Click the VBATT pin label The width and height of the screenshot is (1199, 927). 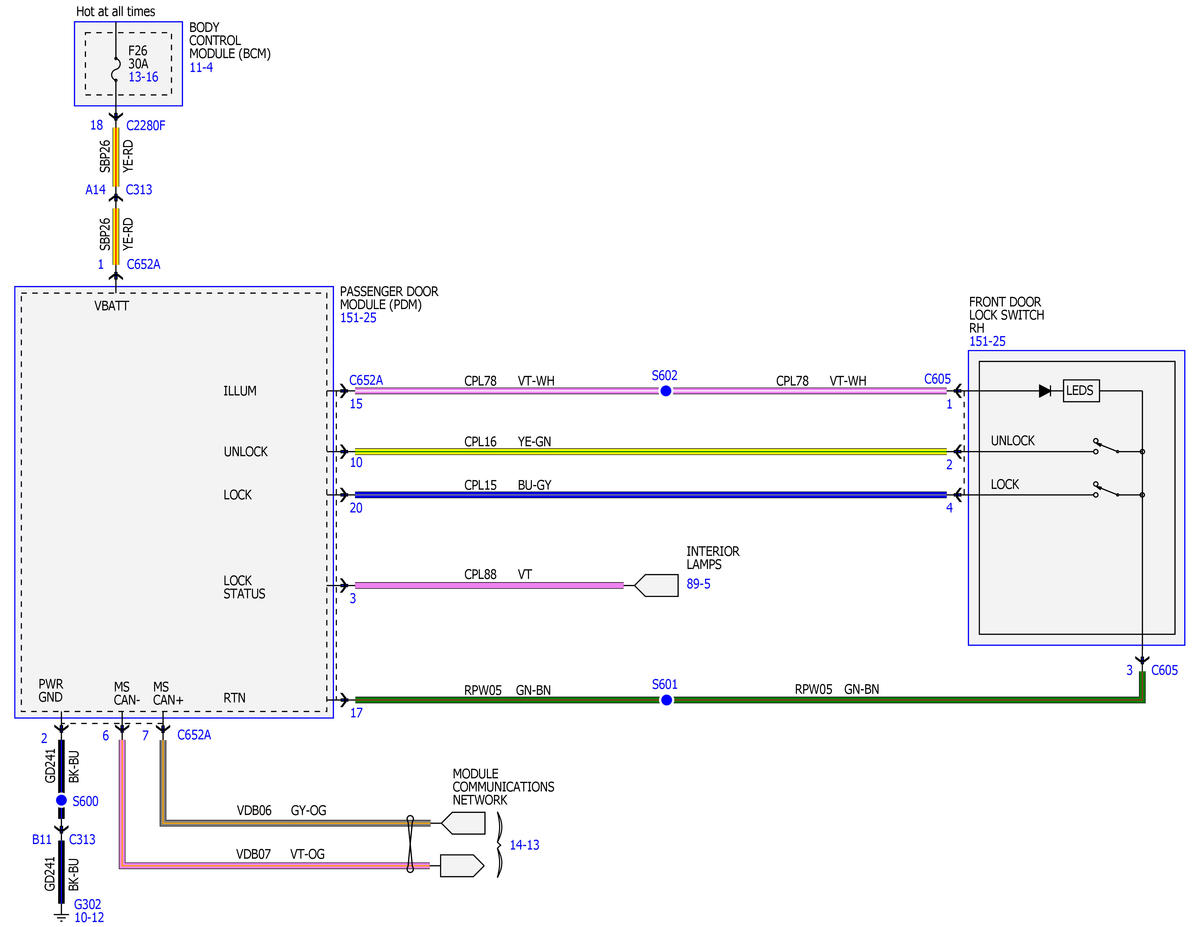click(x=112, y=306)
